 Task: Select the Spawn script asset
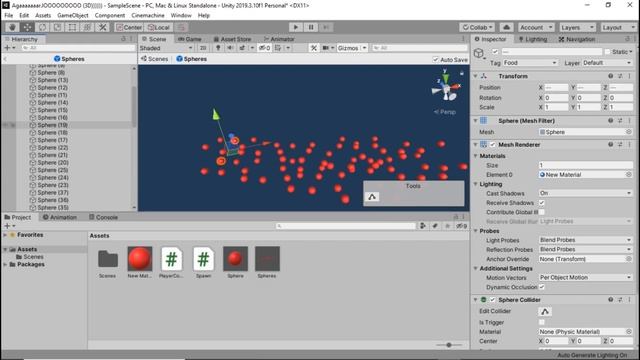coord(203,259)
